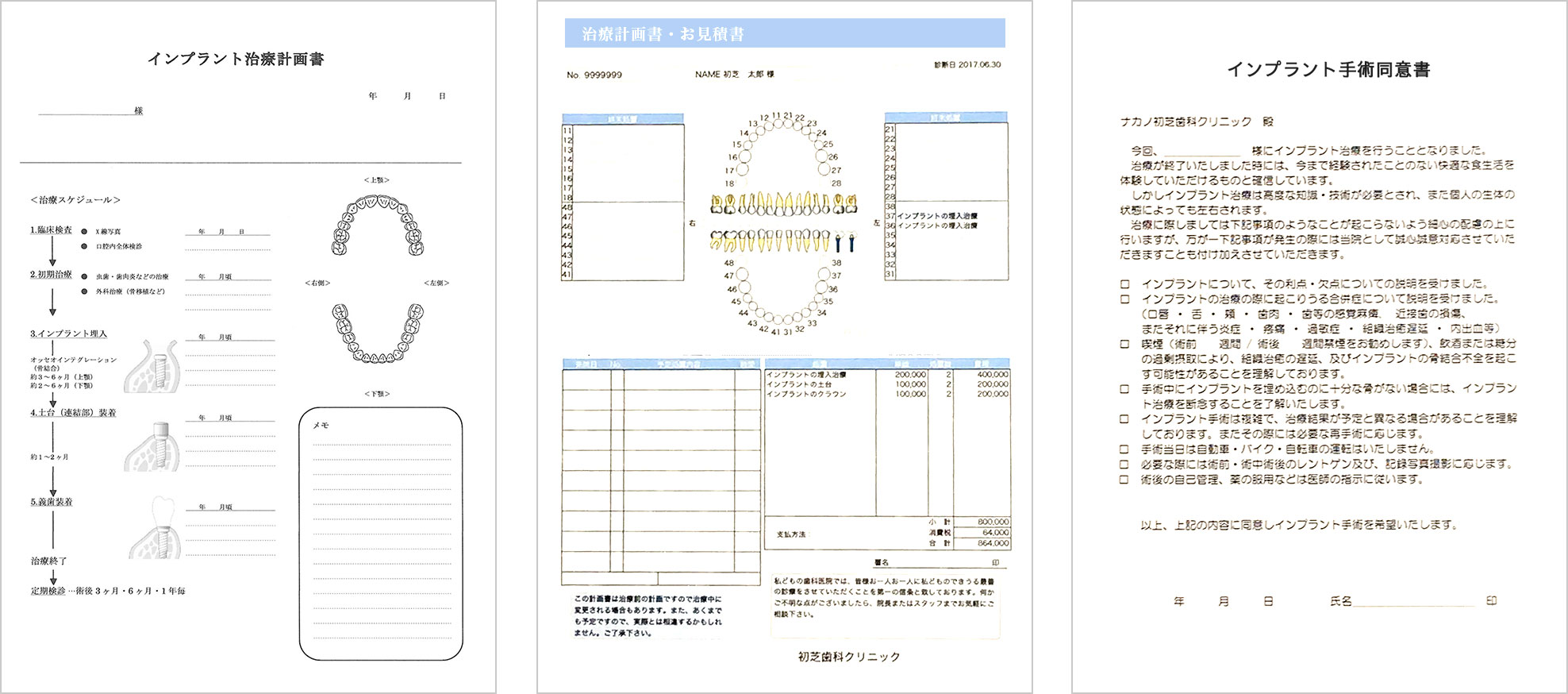Click the blue 治療計画書・お見積書 header bar
Viewport: 1568px width, 694px height.
pos(785,33)
